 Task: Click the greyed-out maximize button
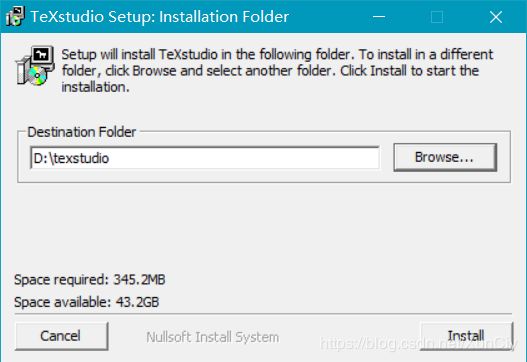[437, 16]
